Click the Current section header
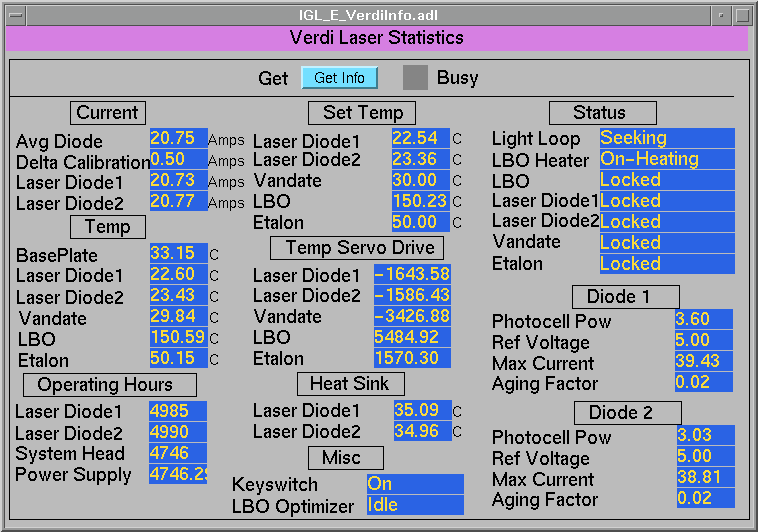Image resolution: width=758 pixels, height=532 pixels. pyautogui.click(x=108, y=113)
